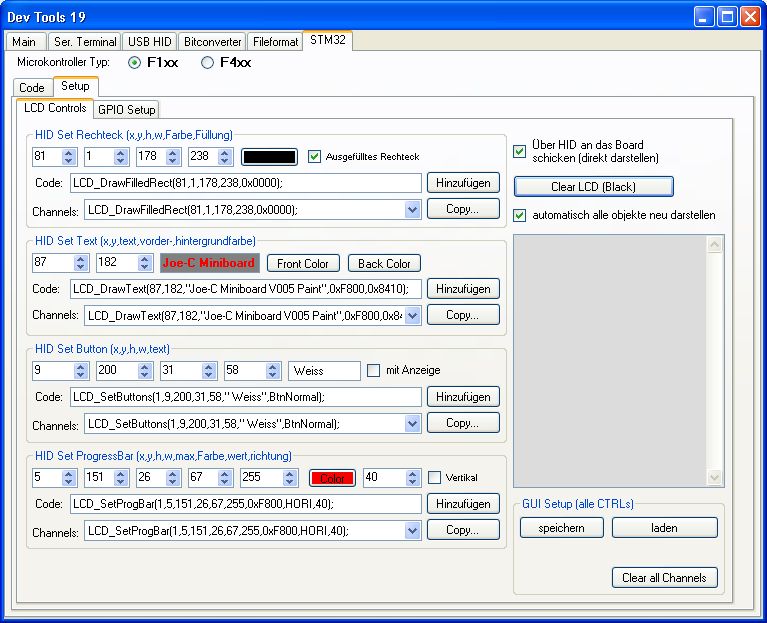Viewport: 767px width, 623px height.
Task: Increase the rectangle width 238 spinner
Action: coord(225,152)
